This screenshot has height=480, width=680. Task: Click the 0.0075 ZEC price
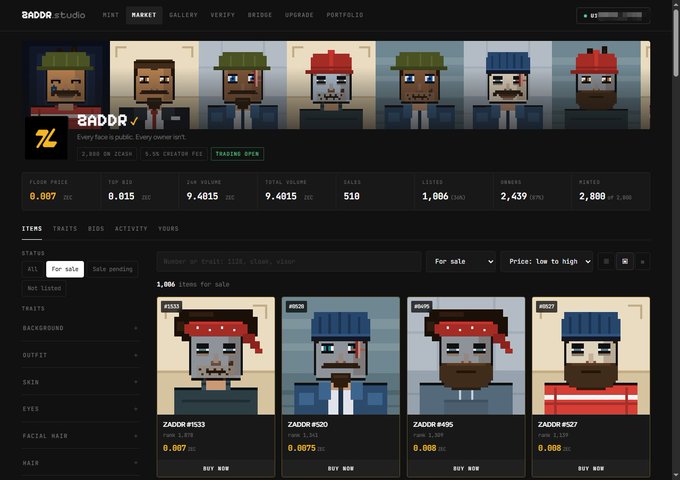point(306,448)
